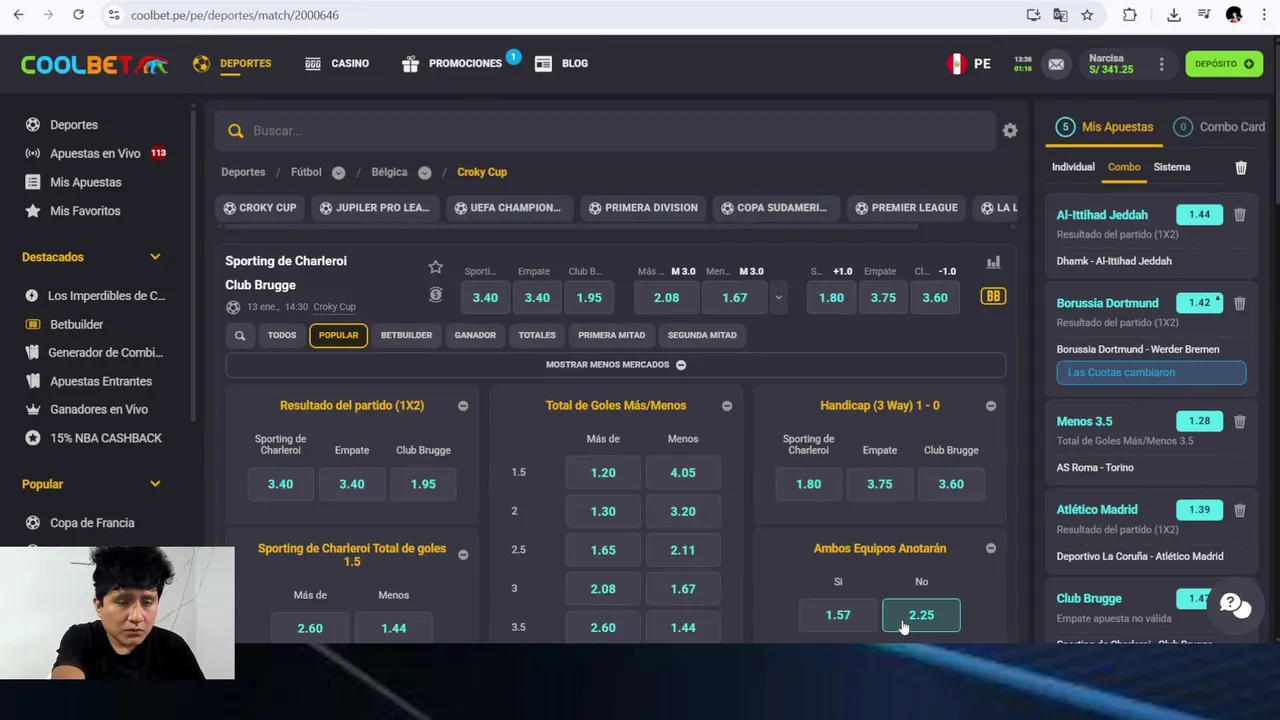Select the Si 1.57 odds for both teams scoring
The height and width of the screenshot is (720, 1280).
[x=838, y=616]
